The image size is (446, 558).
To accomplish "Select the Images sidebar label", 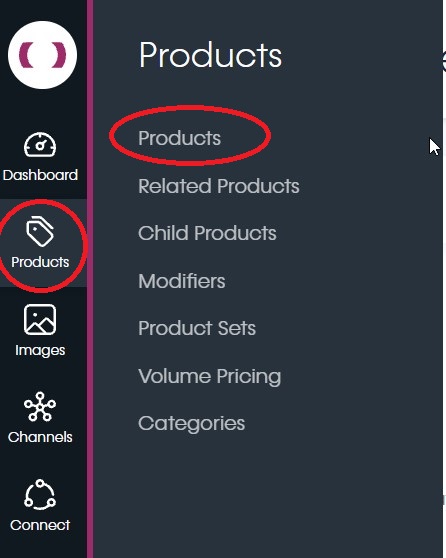I will point(40,351).
